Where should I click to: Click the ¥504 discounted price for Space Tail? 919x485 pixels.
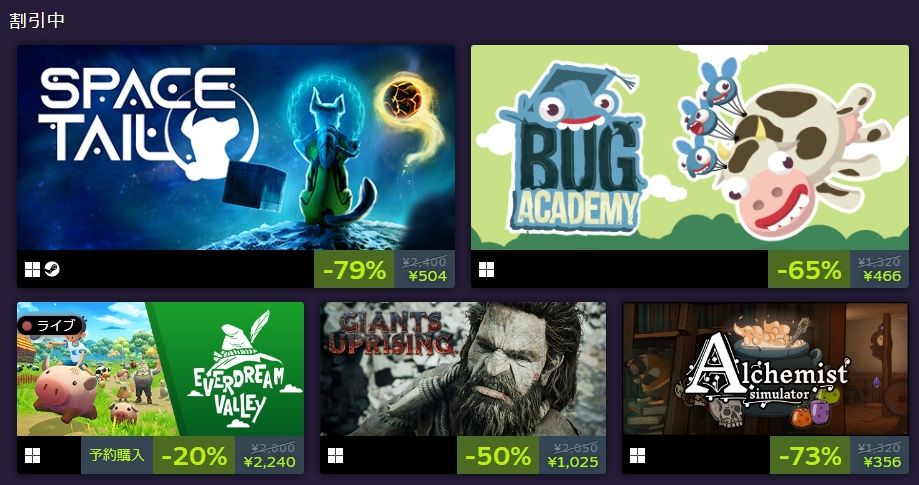[x=427, y=276]
